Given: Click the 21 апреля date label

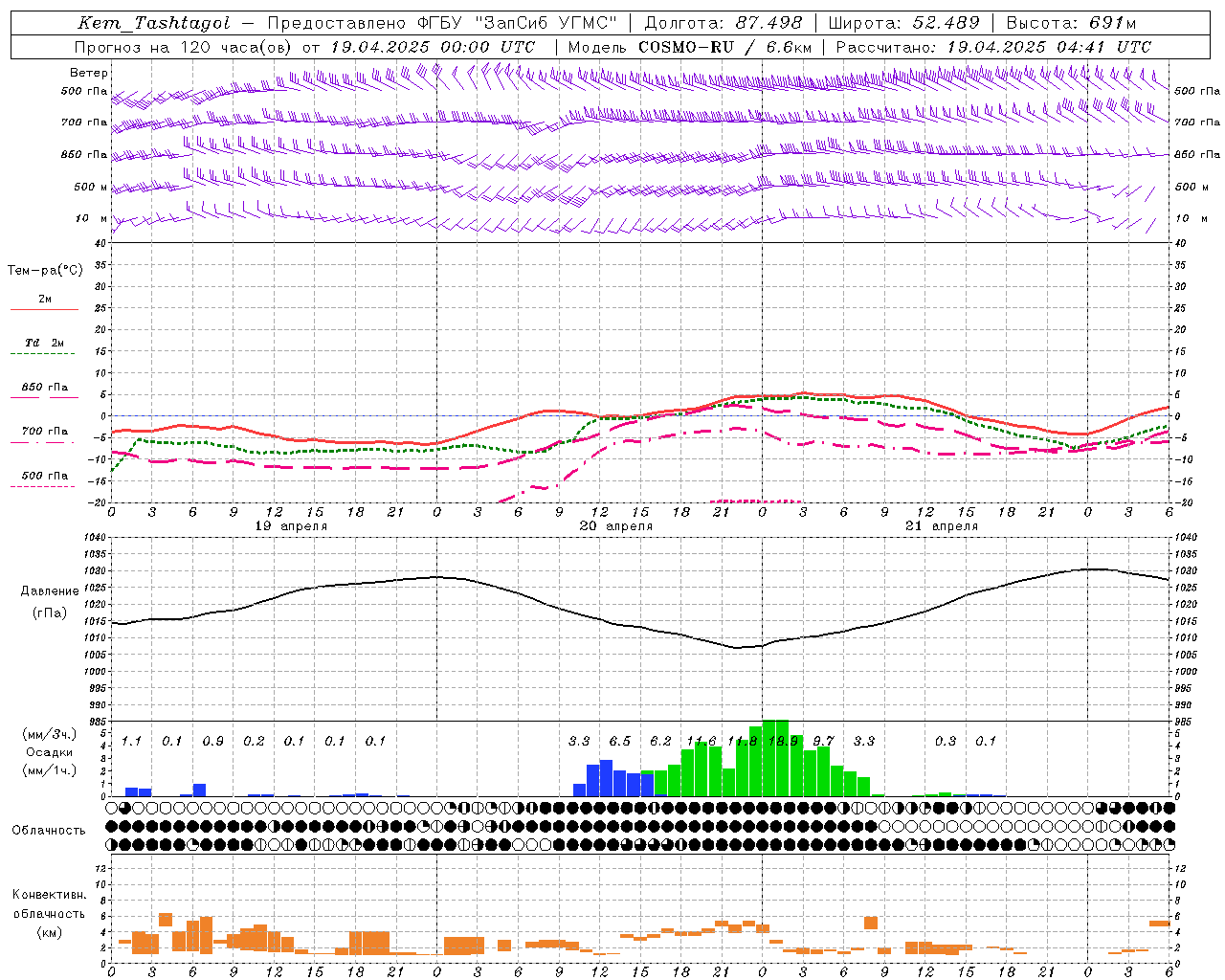Looking at the screenshot, I should tap(942, 525).
